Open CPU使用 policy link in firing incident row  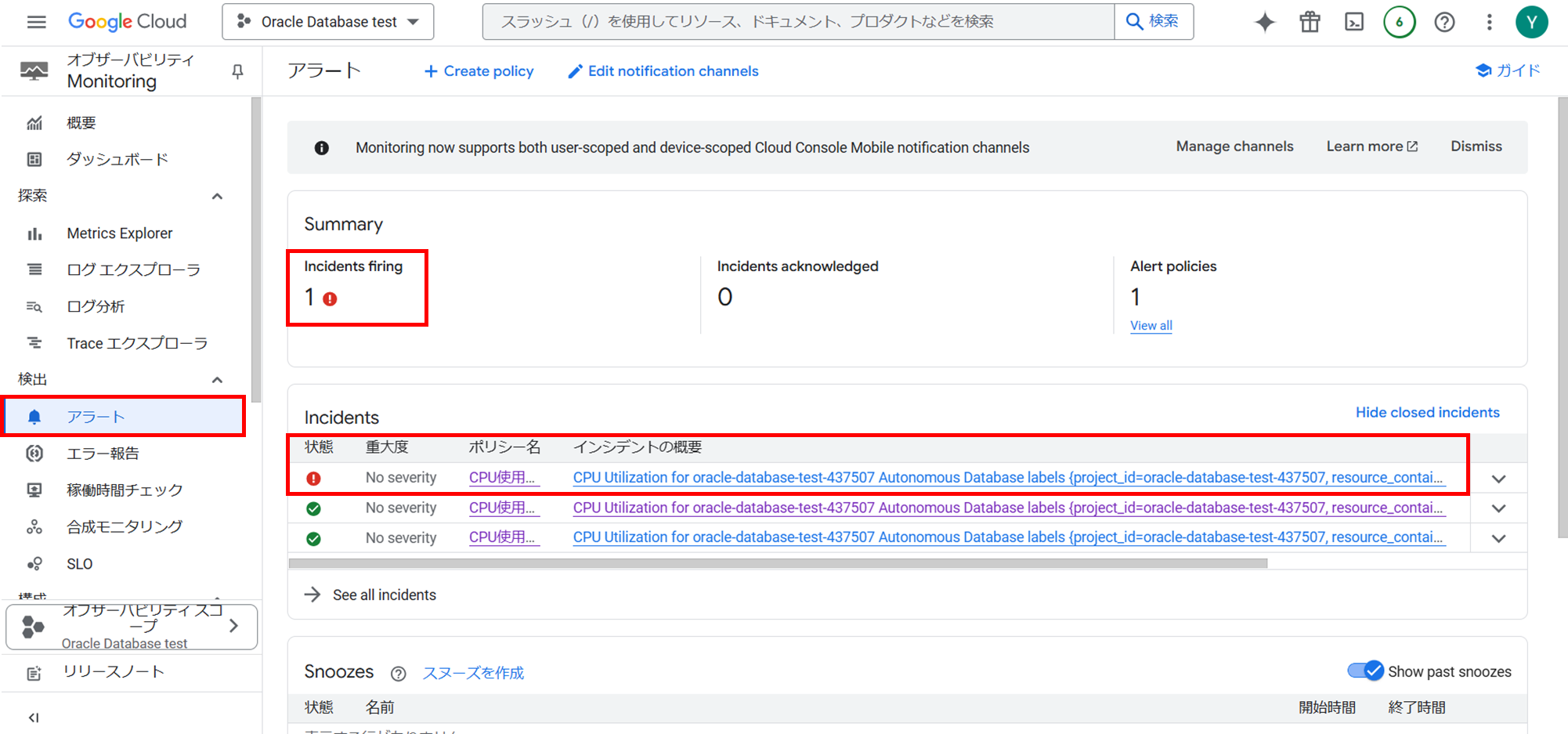(503, 478)
